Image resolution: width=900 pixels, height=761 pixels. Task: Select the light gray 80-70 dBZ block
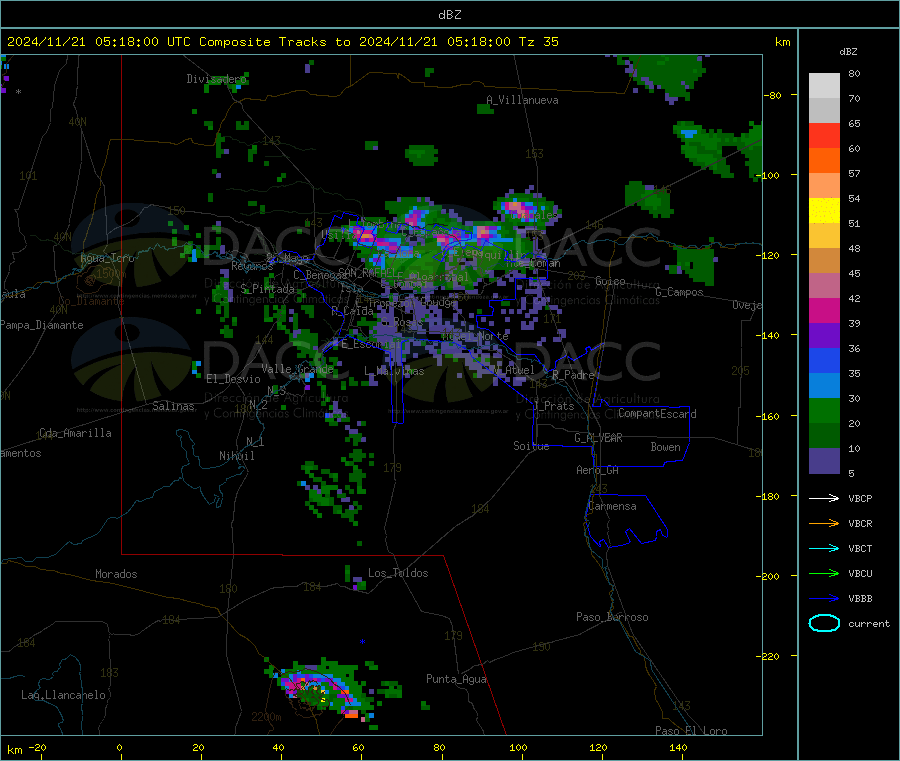tap(824, 86)
